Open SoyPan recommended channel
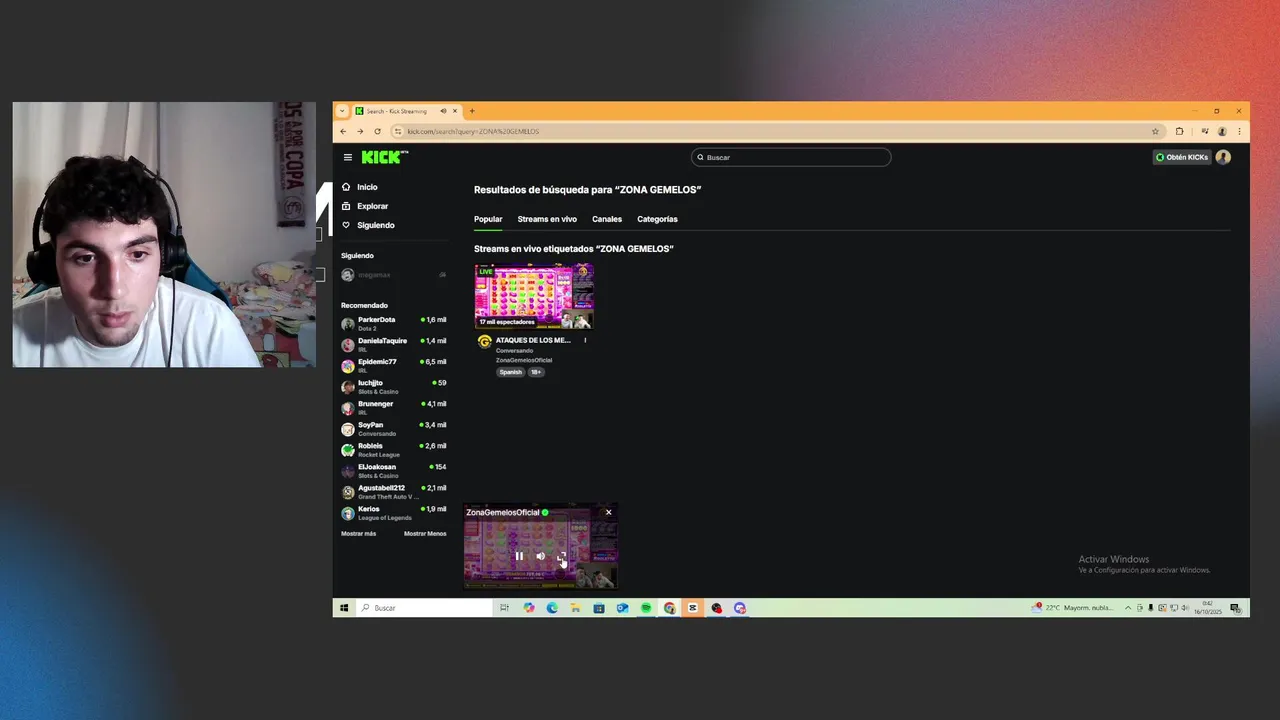The width and height of the screenshot is (1280, 720). tap(394, 429)
